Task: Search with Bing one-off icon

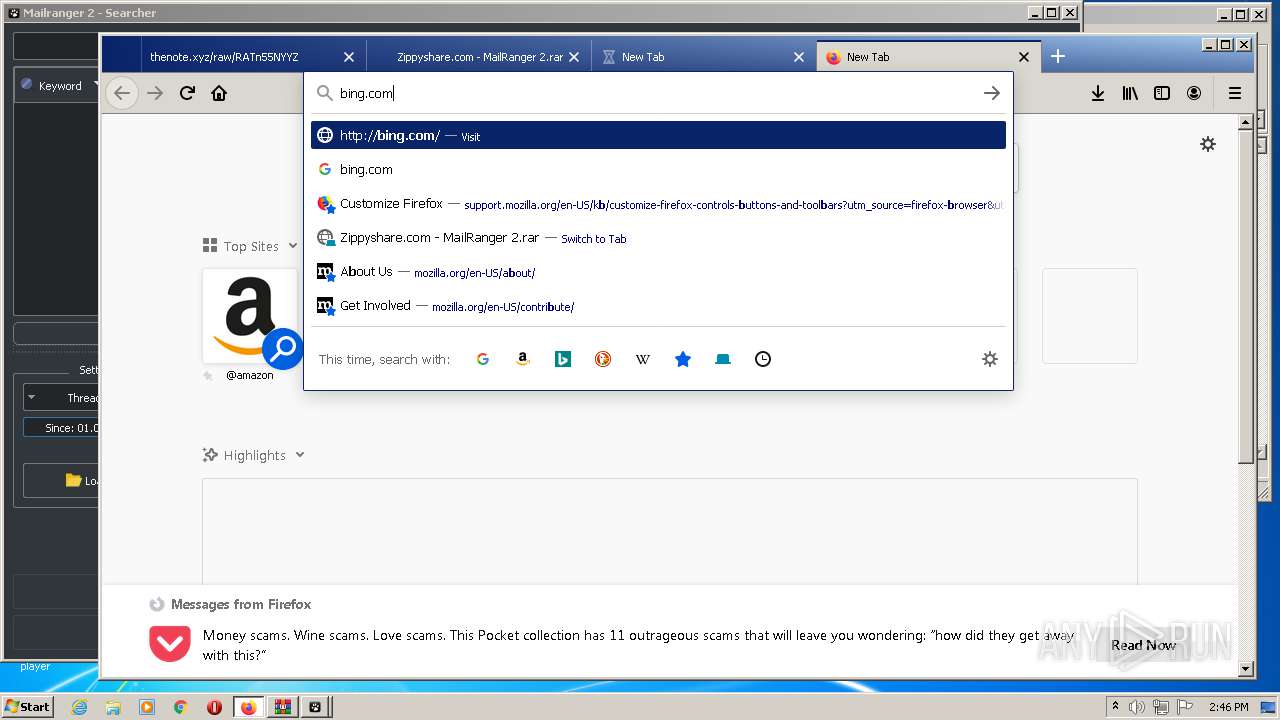Action: (x=563, y=359)
